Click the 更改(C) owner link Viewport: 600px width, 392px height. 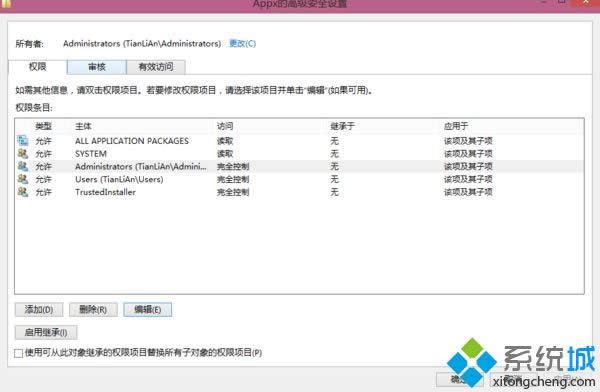point(242,43)
